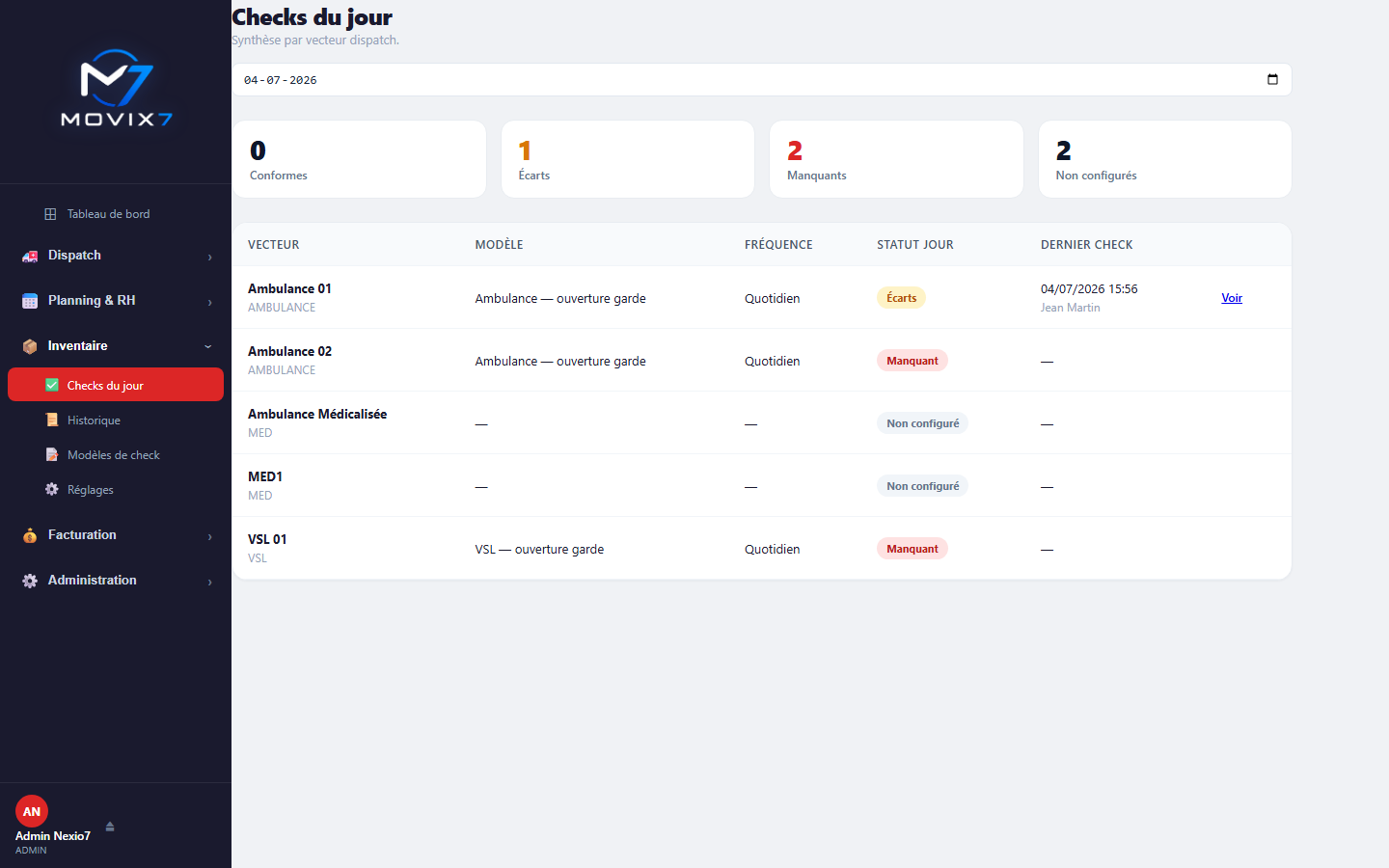Click the Manquant badge for Ambulance 02
1389x868 pixels.
[912, 361]
